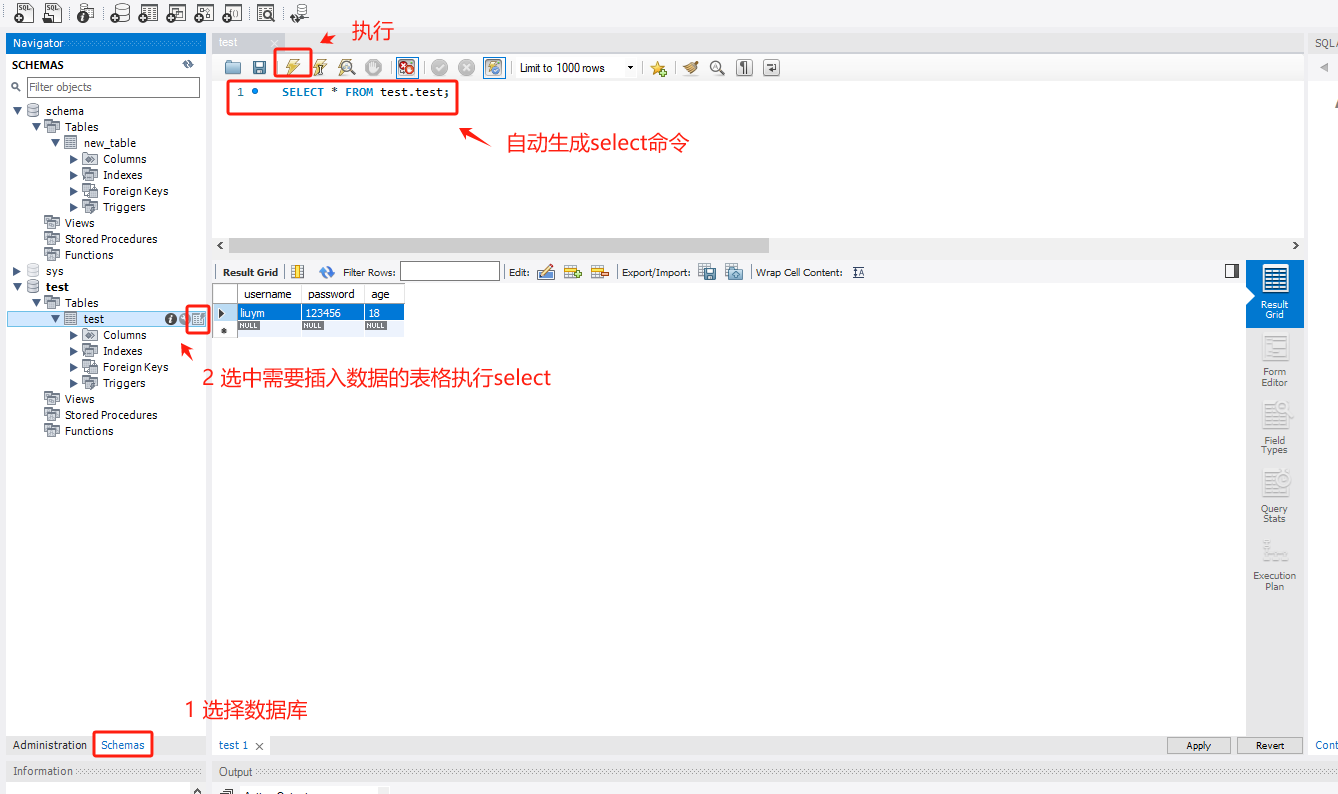Refresh the result grid with the blue arrows icon
The width and height of the screenshot is (1338, 794).
tap(327, 272)
